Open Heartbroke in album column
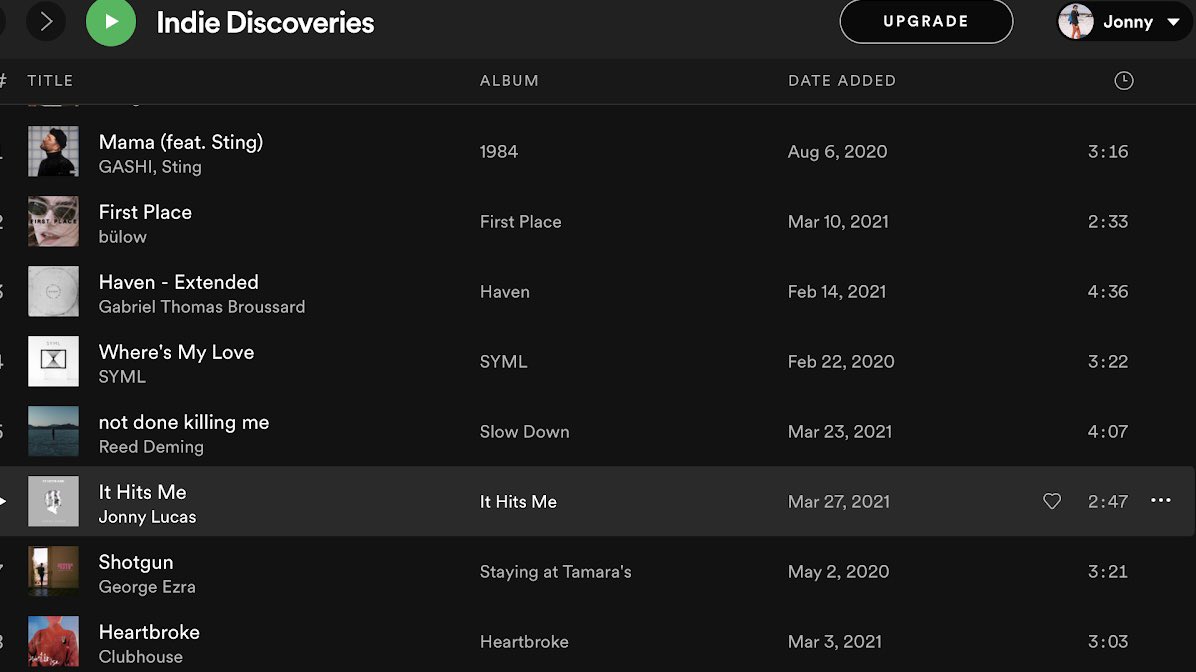This screenshot has width=1196, height=672. (524, 642)
